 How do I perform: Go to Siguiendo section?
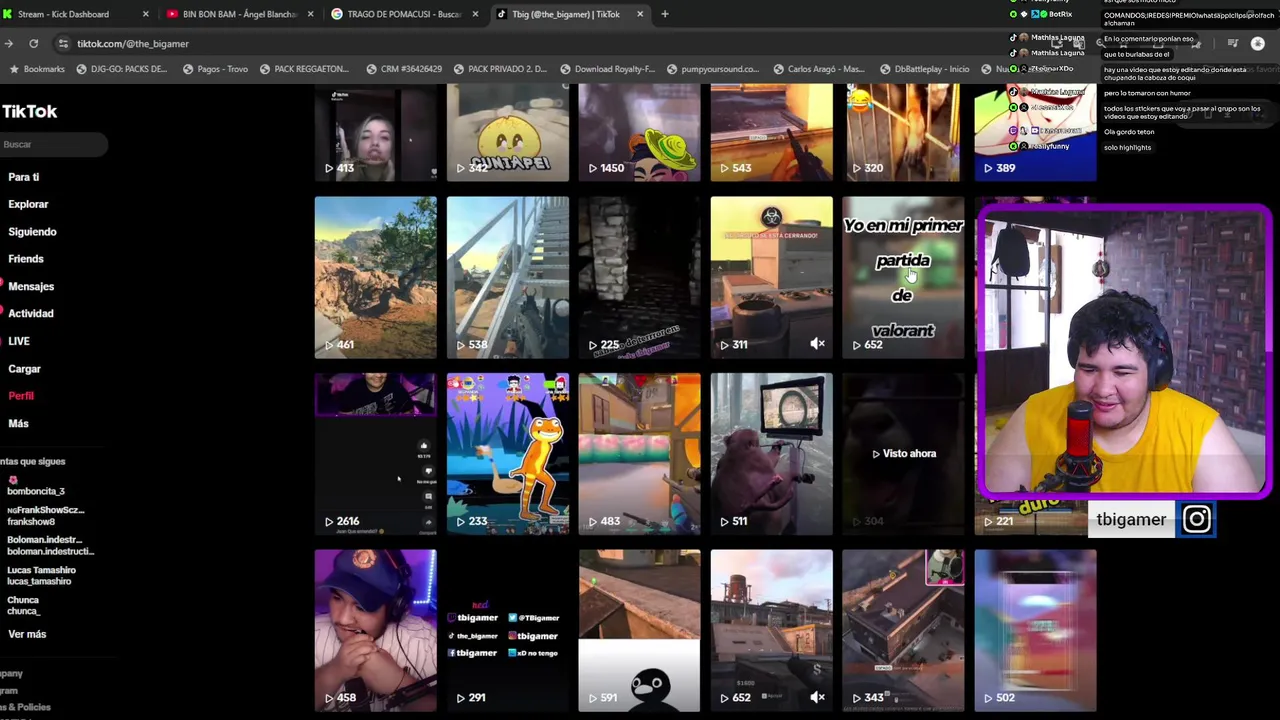pos(32,231)
